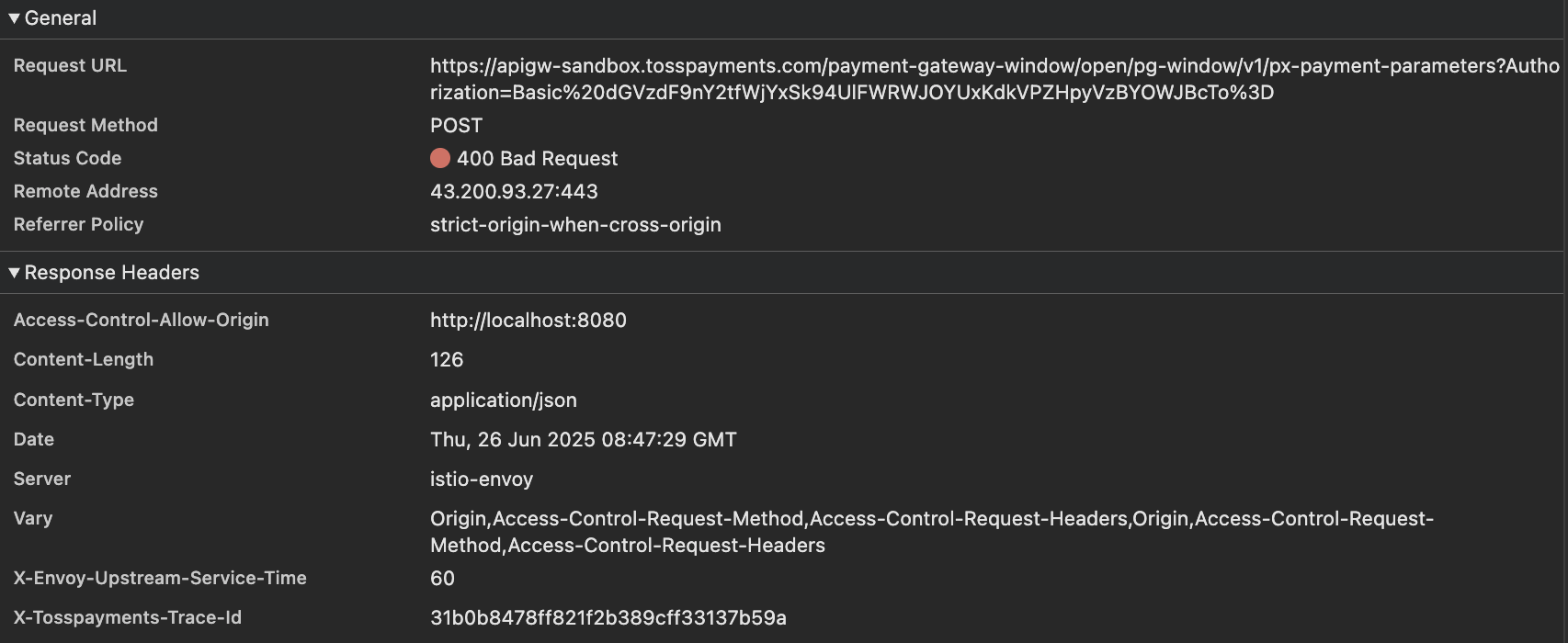Click the Vary header value text
This screenshot has width=1568, height=643.
click(932, 532)
